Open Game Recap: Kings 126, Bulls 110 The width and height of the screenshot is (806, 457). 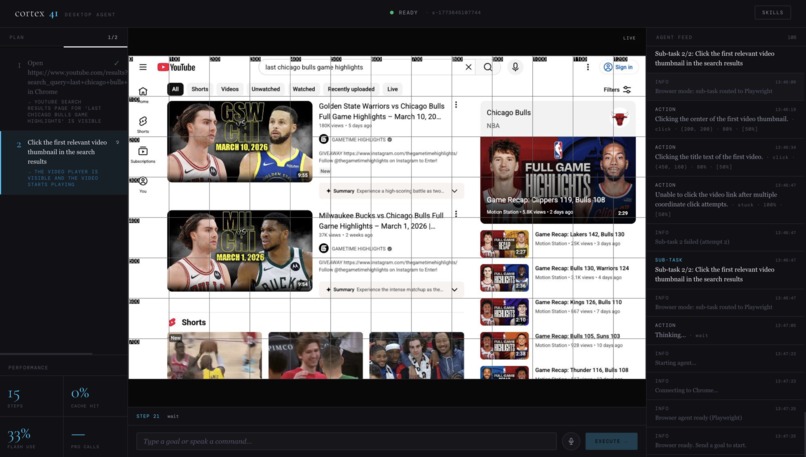pos(578,302)
